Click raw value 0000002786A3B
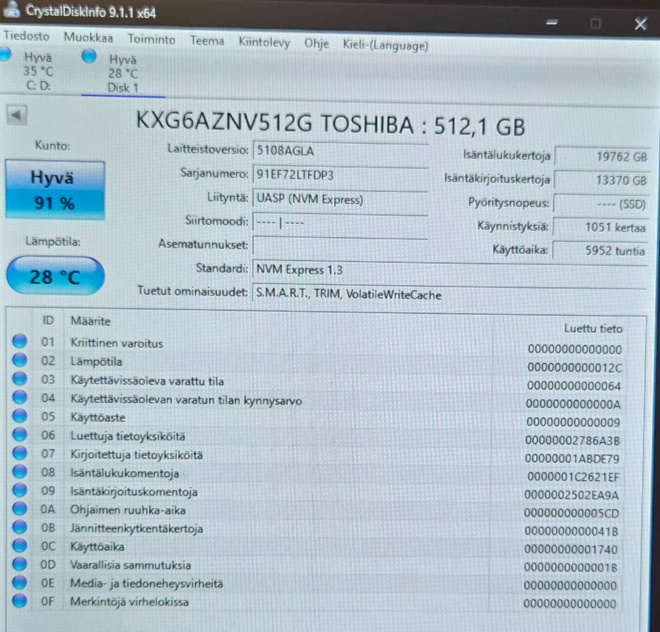The height and width of the screenshot is (632, 660). coord(572,441)
